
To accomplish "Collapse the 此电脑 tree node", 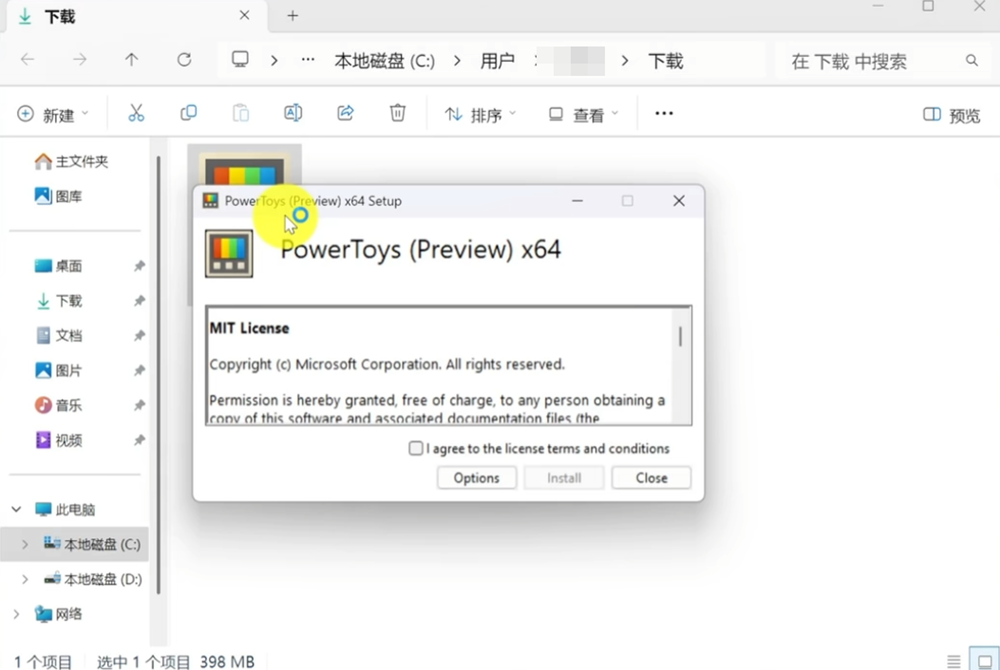I will pos(17,509).
